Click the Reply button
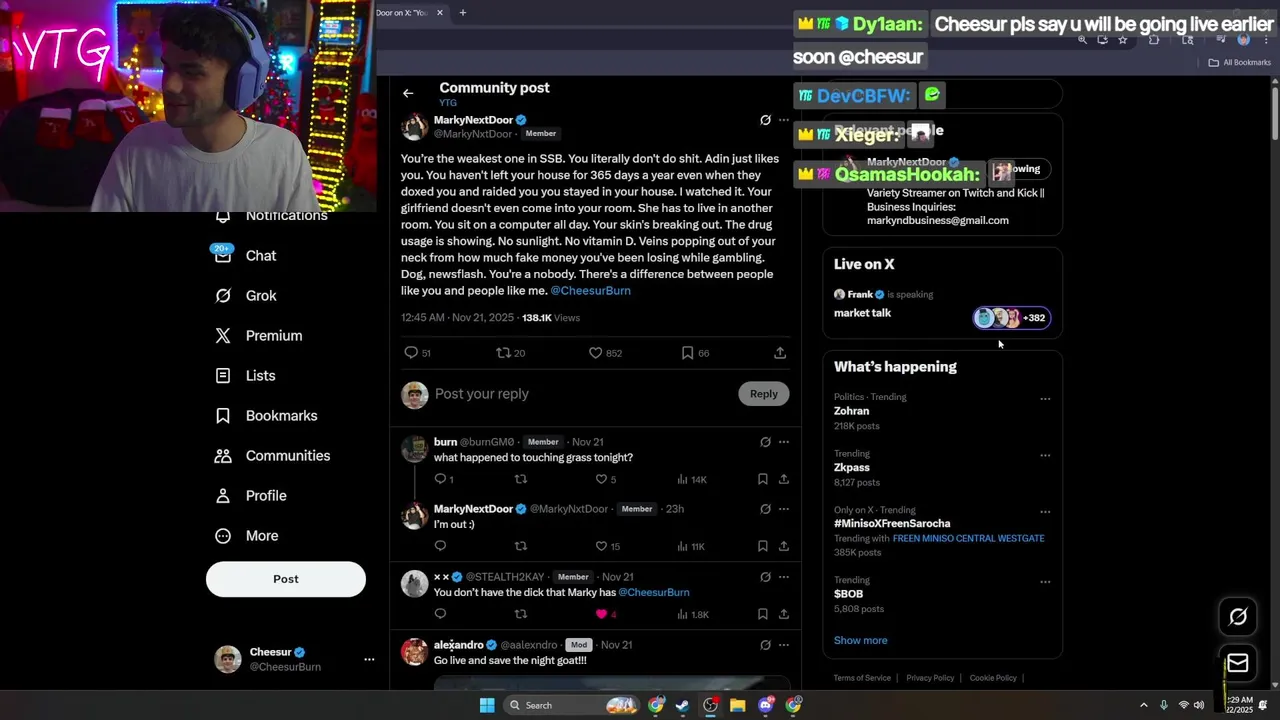Viewport: 1280px width, 720px height. point(764,394)
